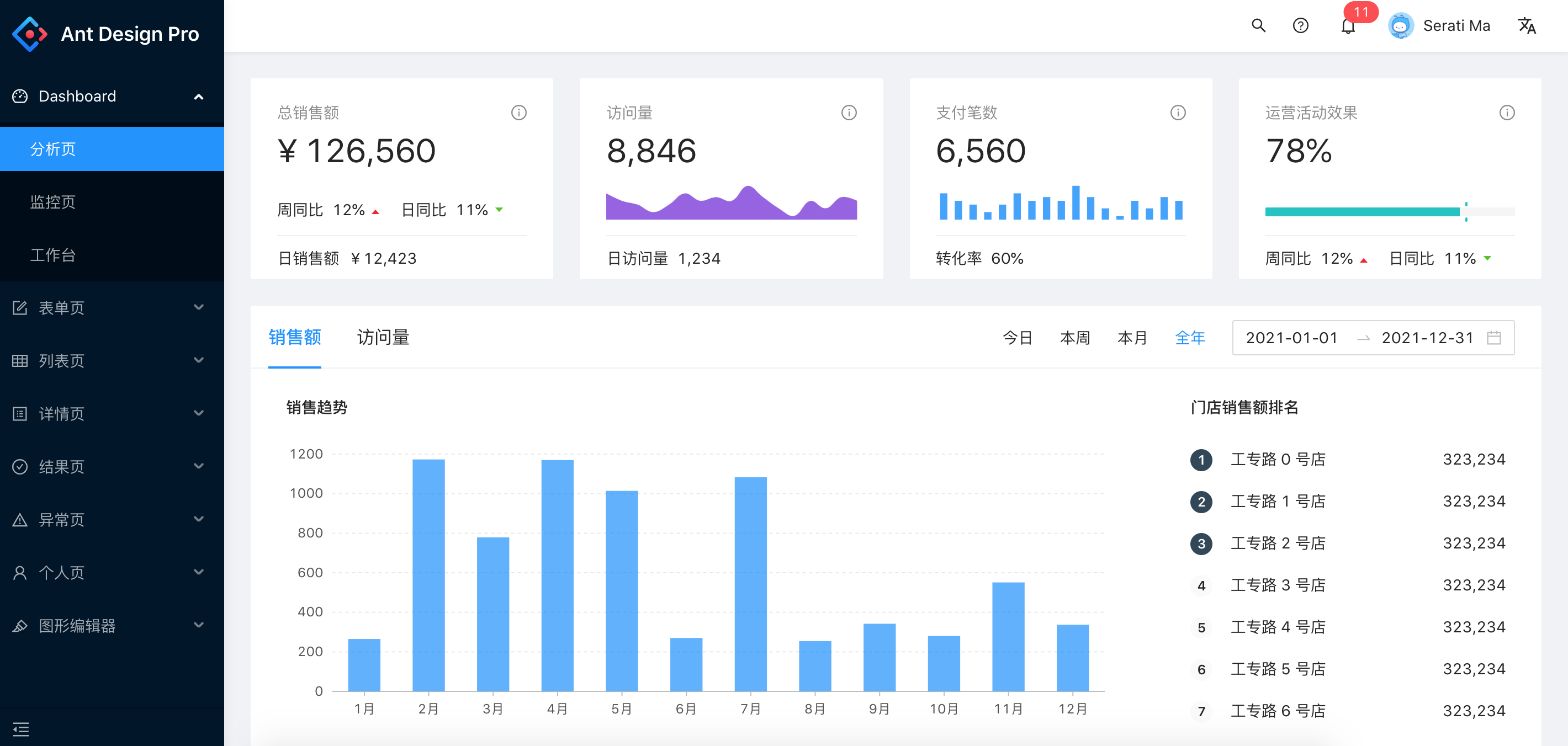Select the 今日 date range link
This screenshot has height=746, width=1568.
1017,338
